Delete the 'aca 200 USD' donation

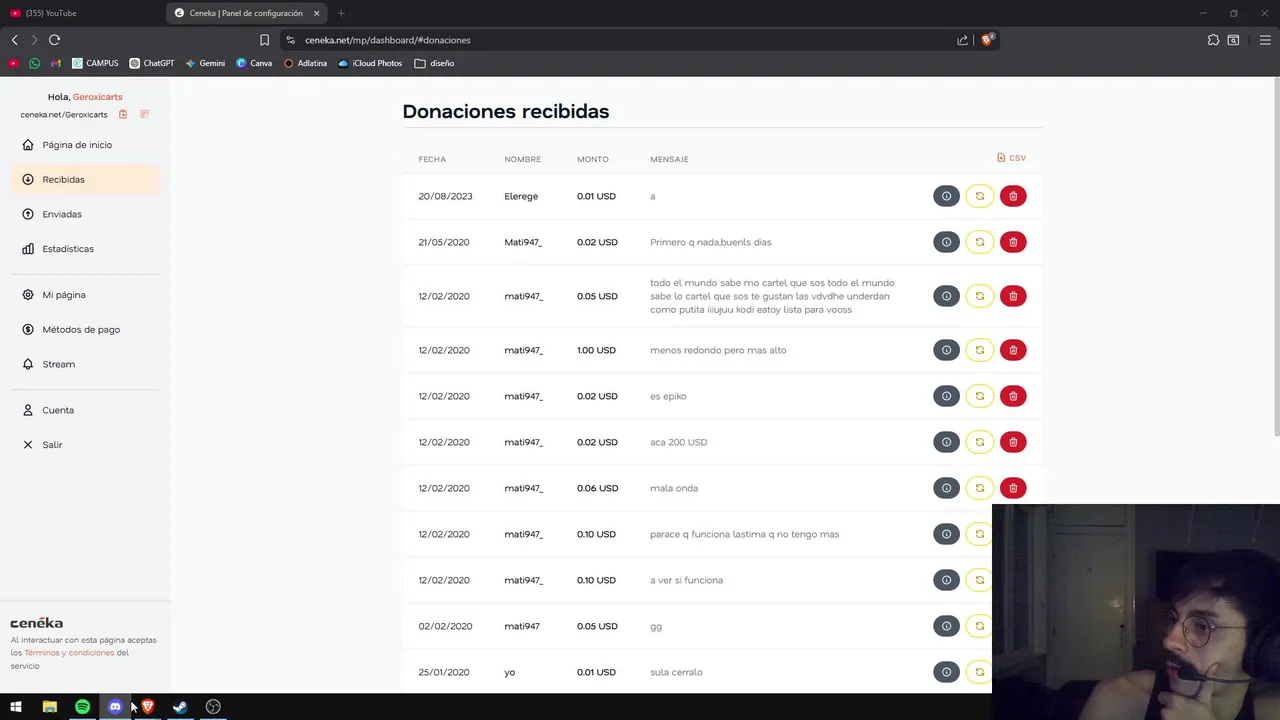point(1013,442)
